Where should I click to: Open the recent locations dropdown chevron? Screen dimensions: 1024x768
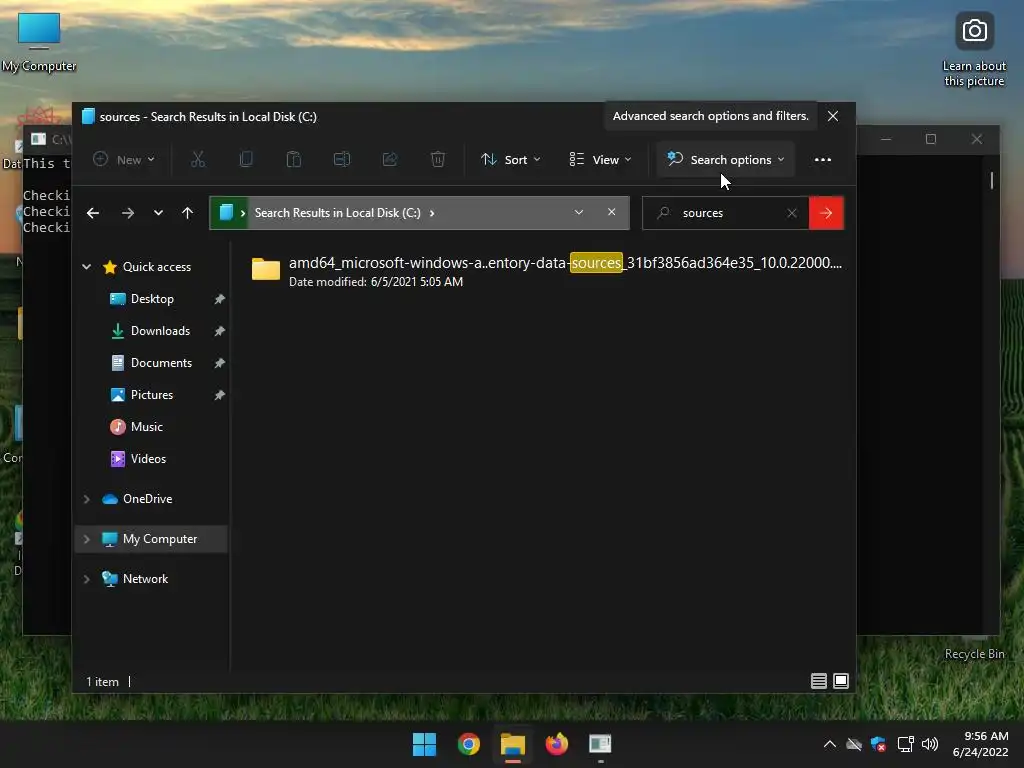(x=158, y=213)
